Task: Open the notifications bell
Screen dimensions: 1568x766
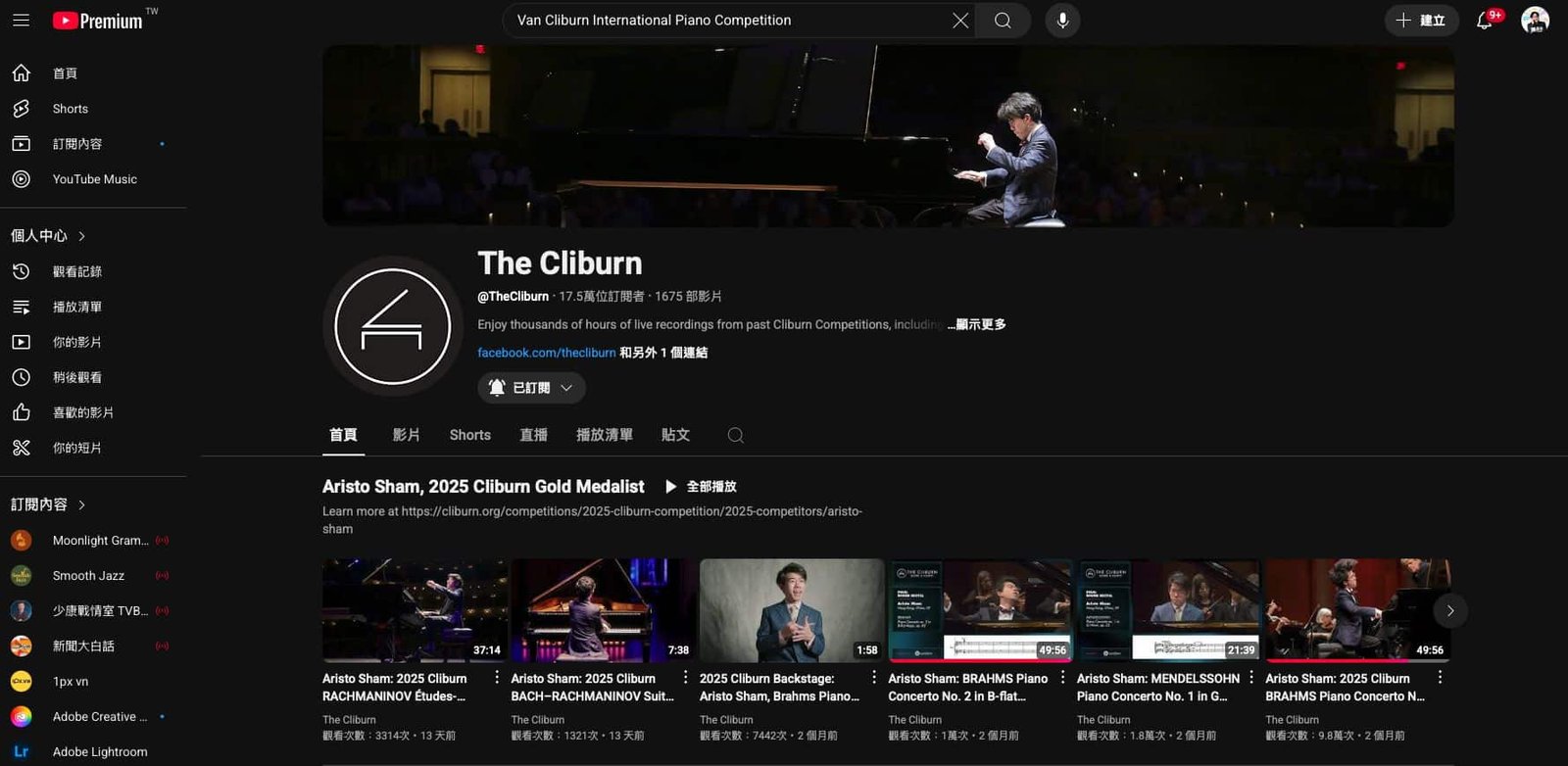Action: pos(1484,21)
